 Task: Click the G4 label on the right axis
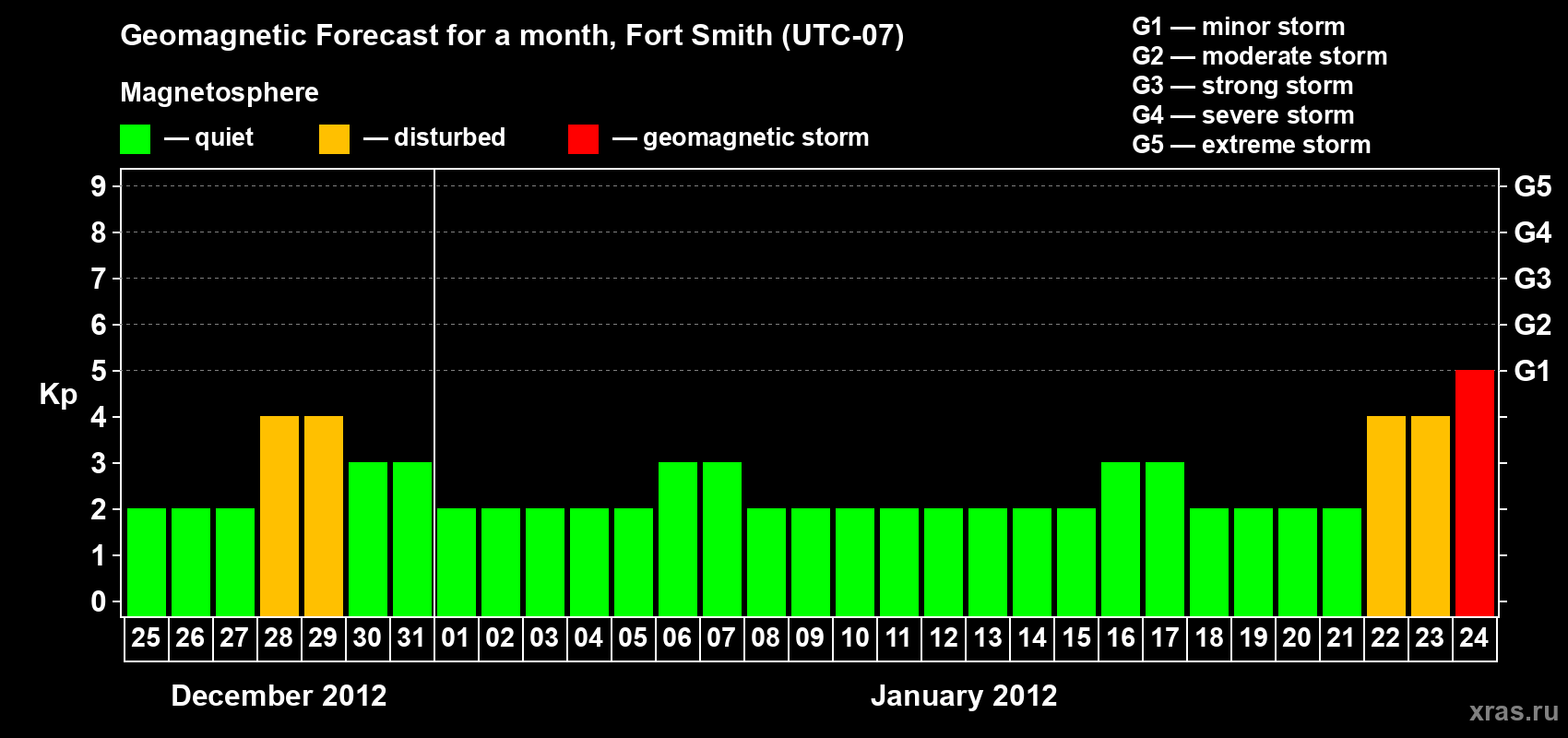click(1533, 232)
